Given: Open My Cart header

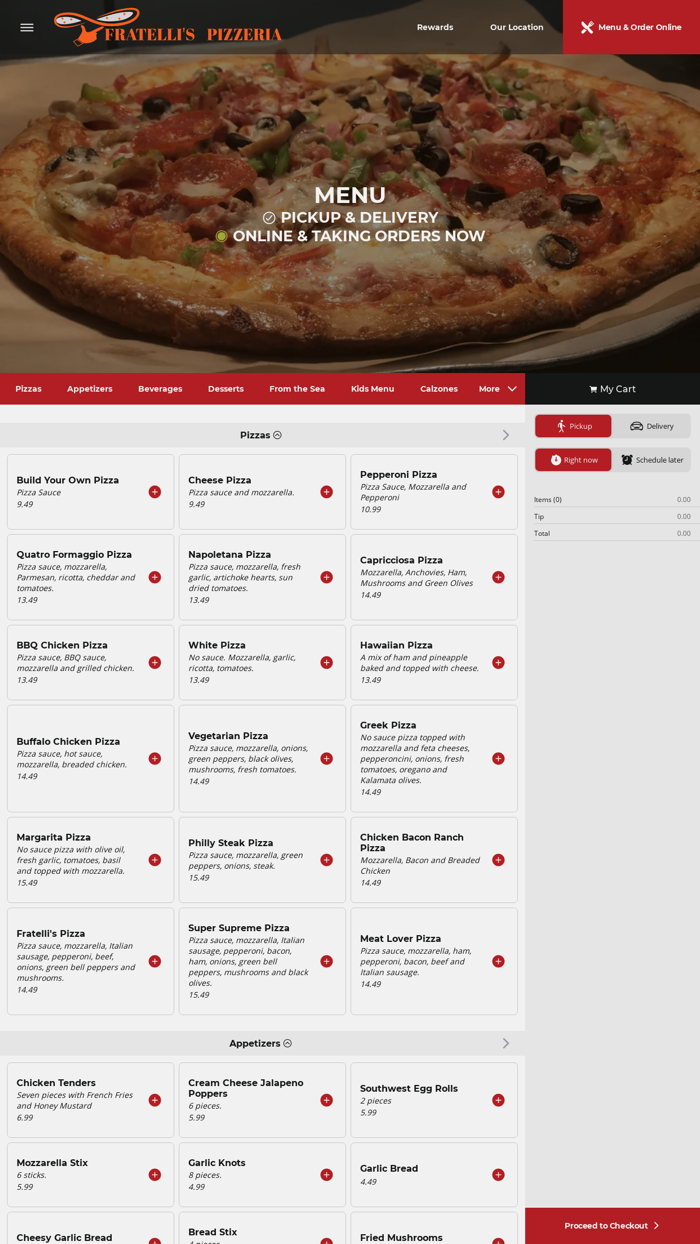Looking at the screenshot, I should tap(612, 389).
